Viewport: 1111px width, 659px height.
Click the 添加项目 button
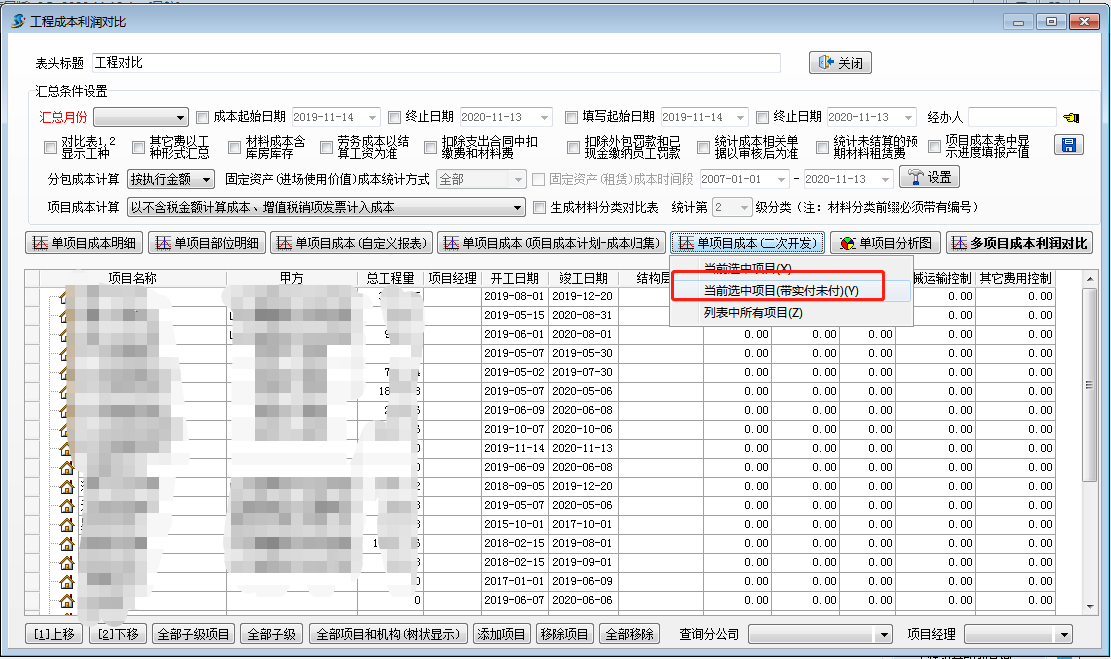coord(501,634)
